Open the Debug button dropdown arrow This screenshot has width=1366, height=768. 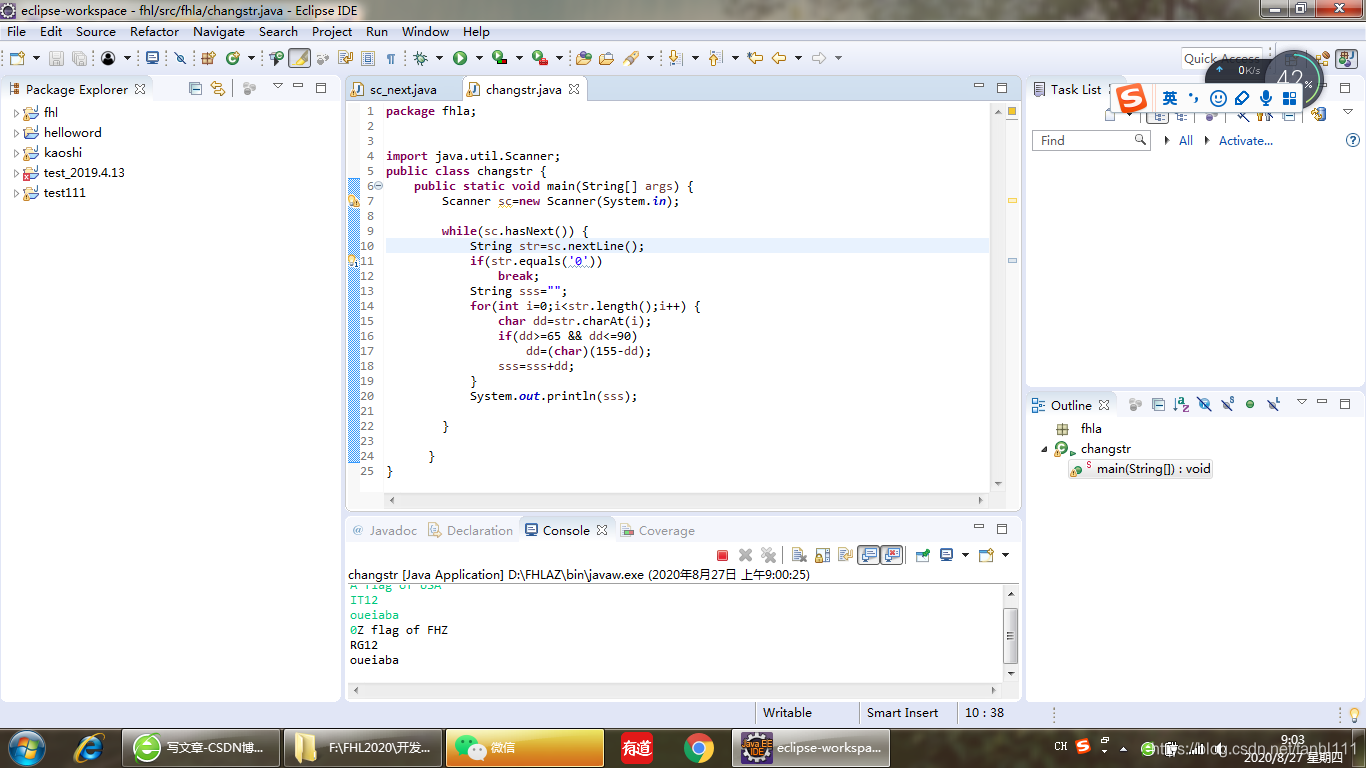(x=439, y=58)
